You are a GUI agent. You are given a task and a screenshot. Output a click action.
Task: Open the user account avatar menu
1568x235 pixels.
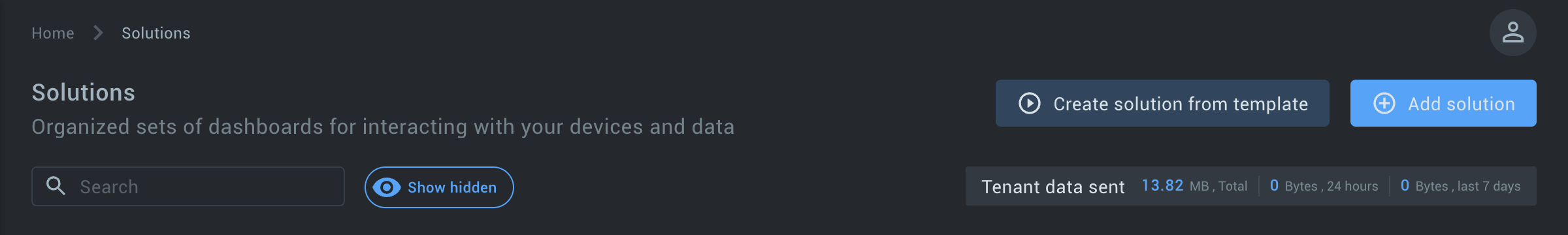[1512, 33]
